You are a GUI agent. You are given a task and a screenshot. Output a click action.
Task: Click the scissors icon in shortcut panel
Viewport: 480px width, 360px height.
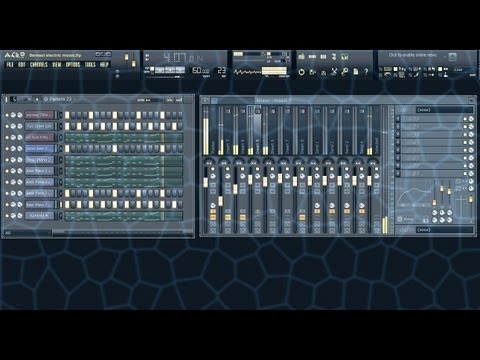334,72
